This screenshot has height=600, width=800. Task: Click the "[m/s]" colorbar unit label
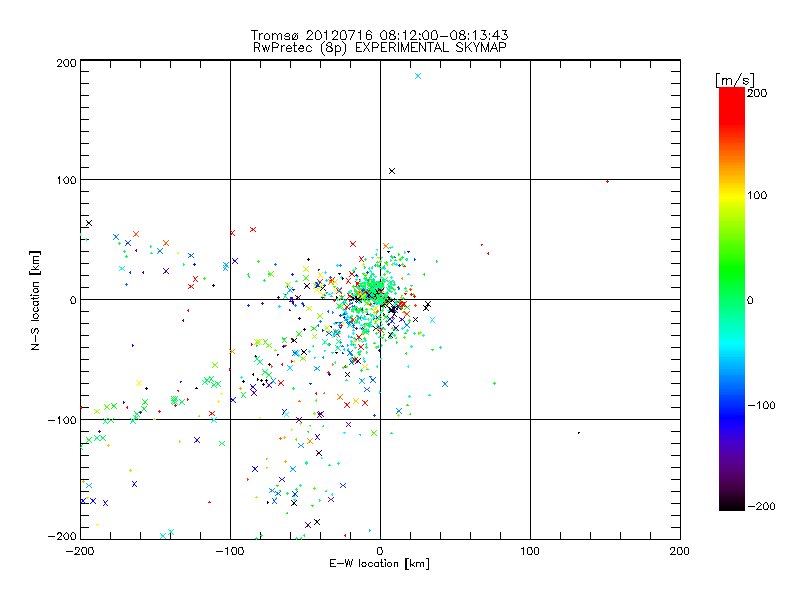tap(735, 80)
